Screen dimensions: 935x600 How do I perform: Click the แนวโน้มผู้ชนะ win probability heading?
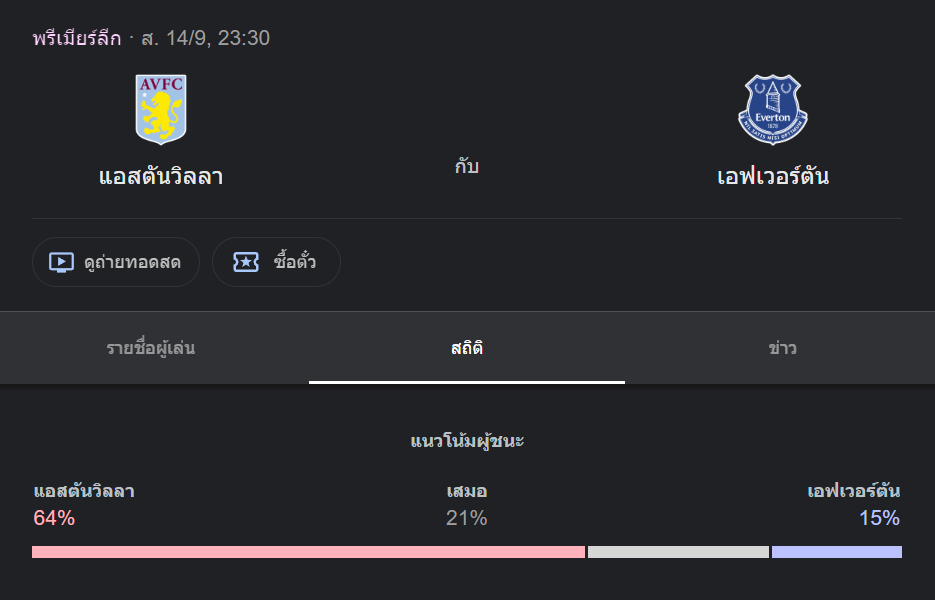coord(467,441)
